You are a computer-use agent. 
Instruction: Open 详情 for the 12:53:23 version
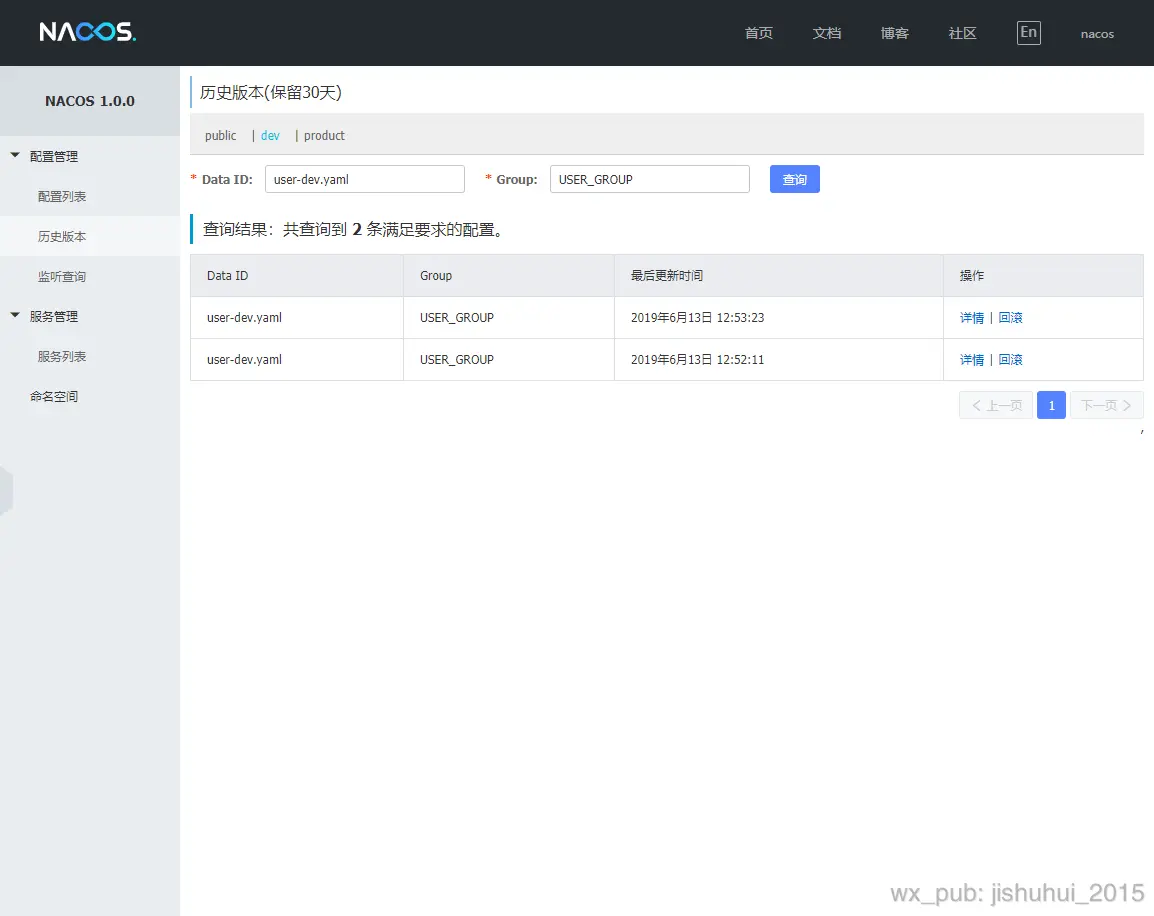[x=971, y=318]
